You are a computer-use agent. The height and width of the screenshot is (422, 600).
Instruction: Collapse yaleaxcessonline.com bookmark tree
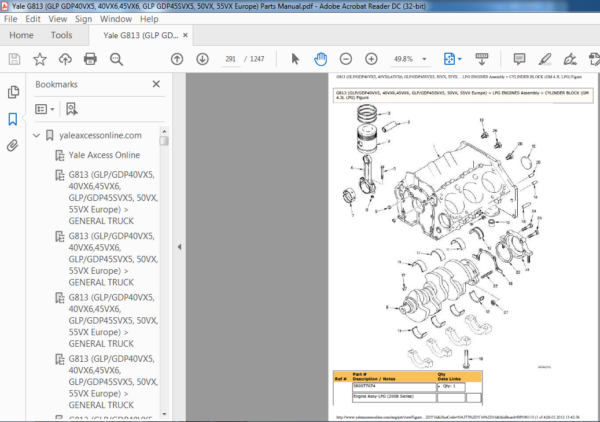click(x=36, y=135)
